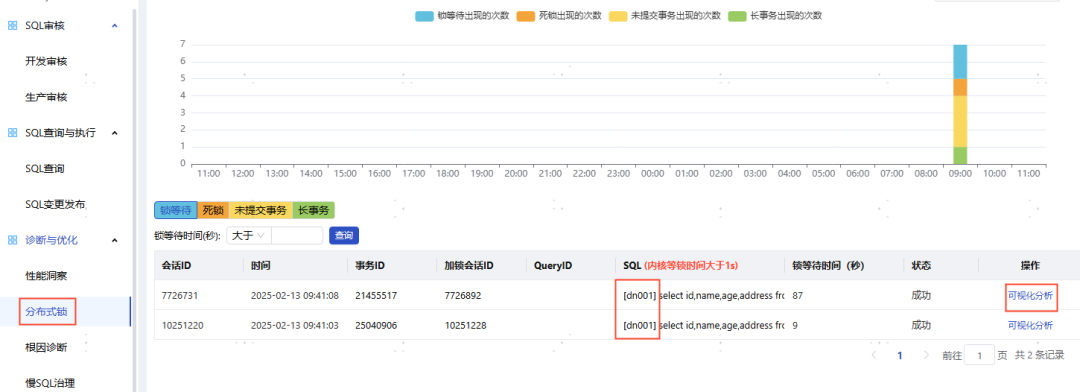The height and width of the screenshot is (392, 1080).
Task: Collapse the SQL审核 section chevron
Action: click(114, 25)
